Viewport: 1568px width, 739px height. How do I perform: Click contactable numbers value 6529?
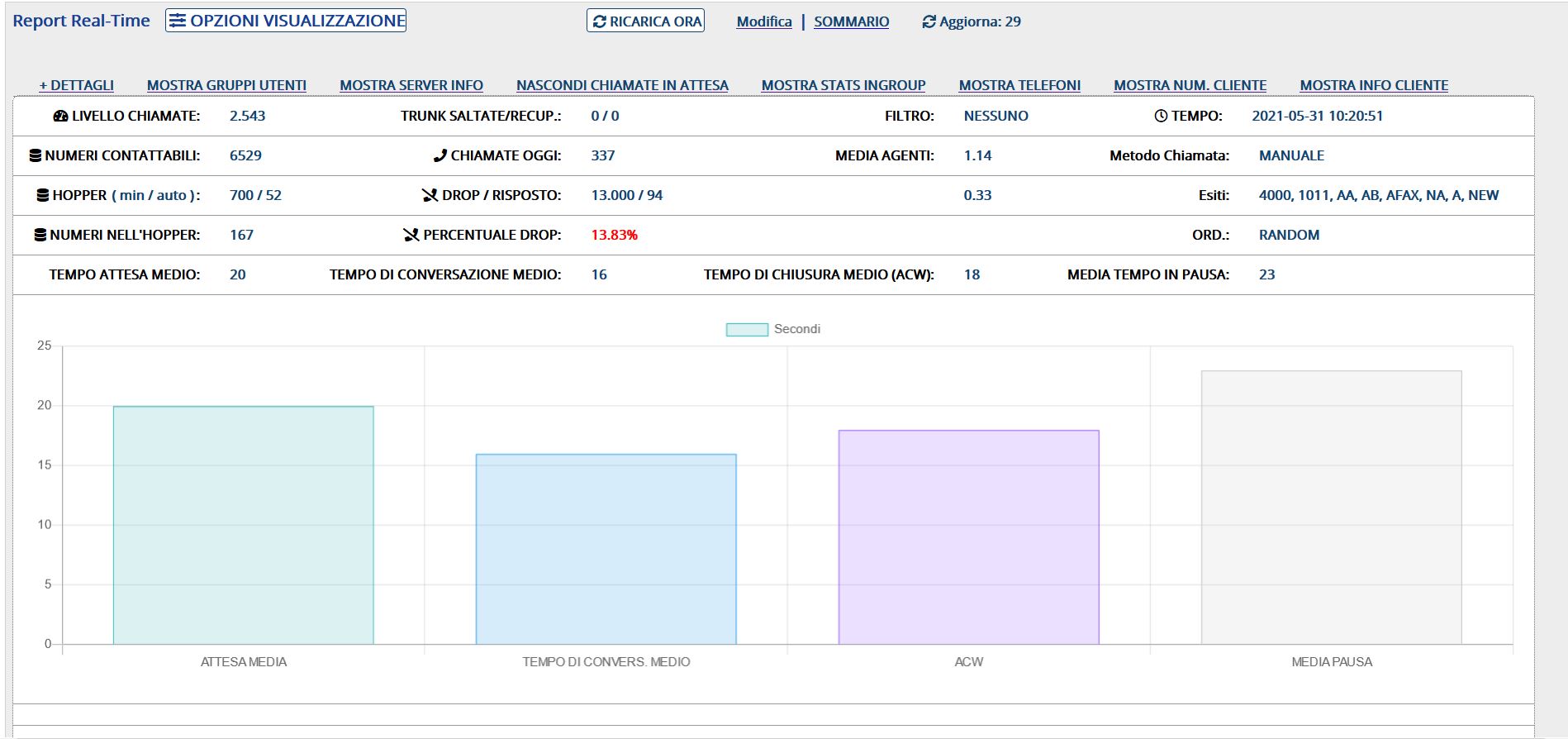tap(245, 155)
